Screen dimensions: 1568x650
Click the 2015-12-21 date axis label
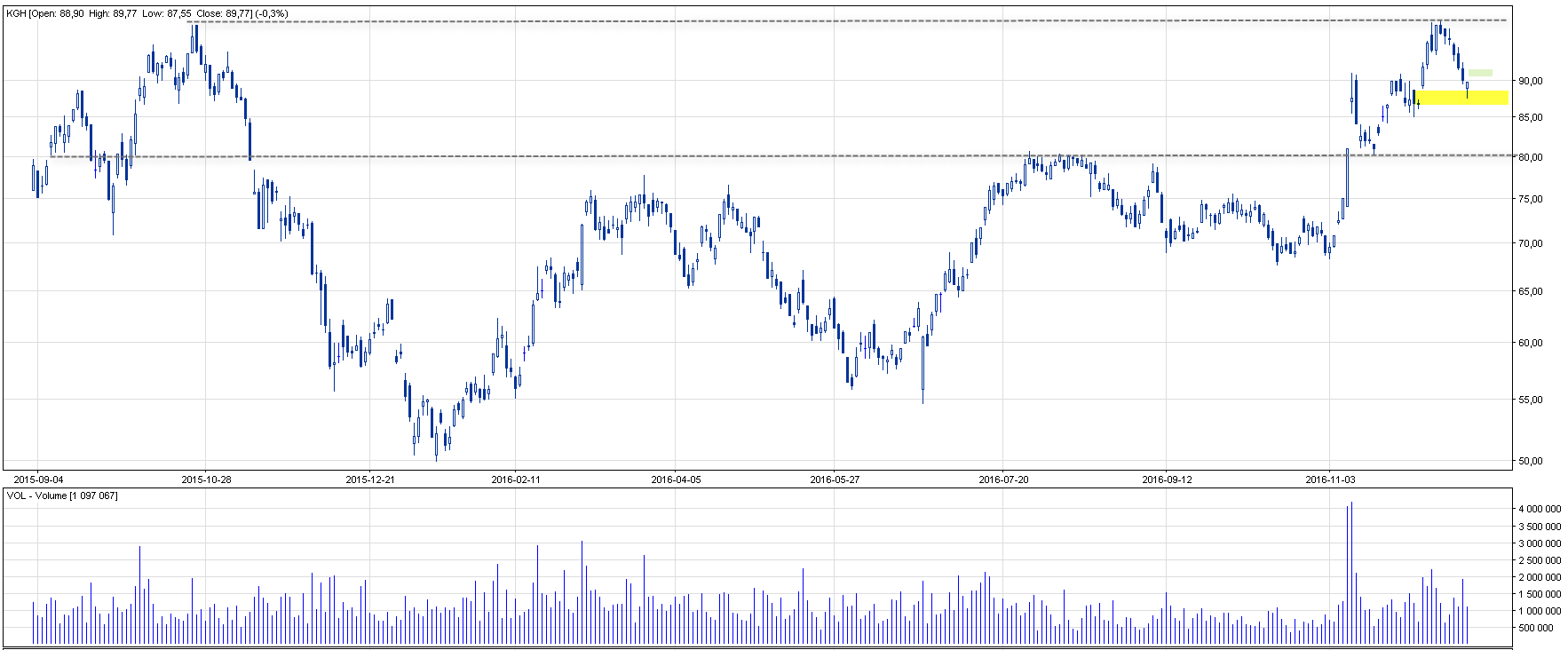pos(370,480)
